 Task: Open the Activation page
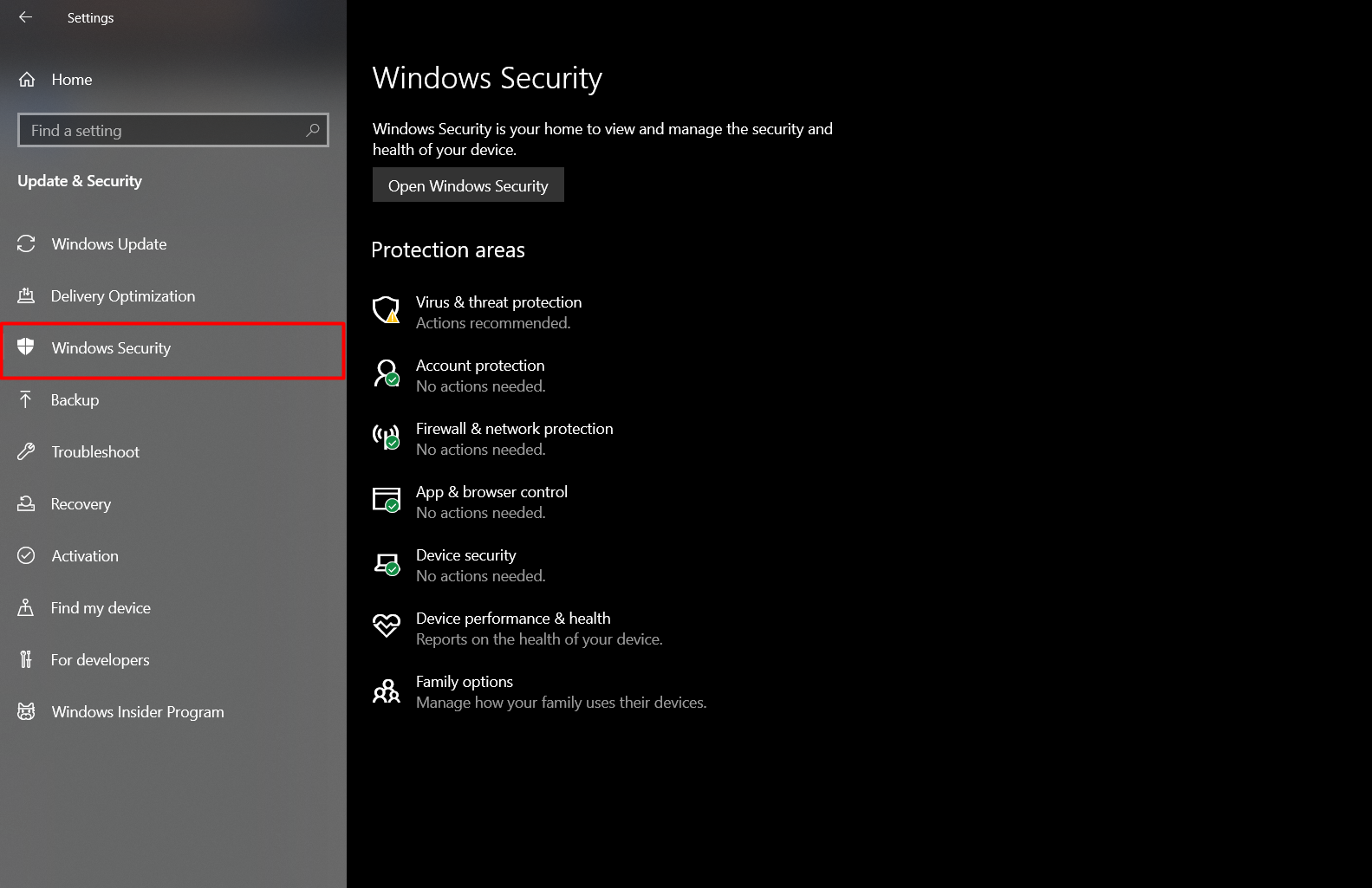[x=84, y=556]
